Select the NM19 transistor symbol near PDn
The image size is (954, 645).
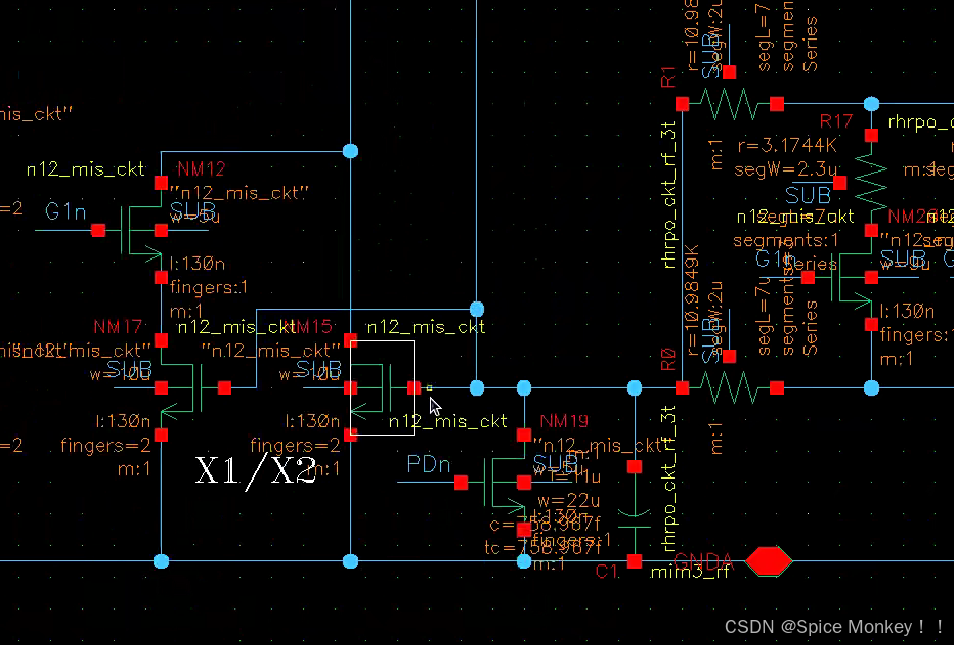pos(504,483)
